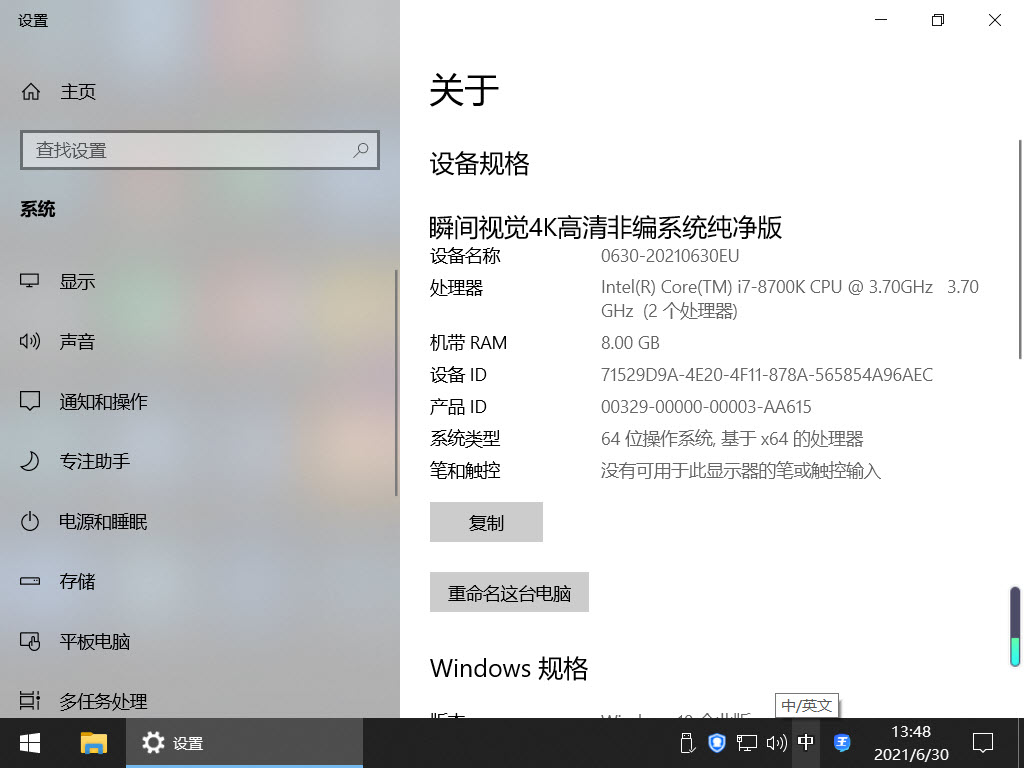Screen dimensions: 1024x768
Task: Toggle the 中 input language indicator
Action: [806, 743]
